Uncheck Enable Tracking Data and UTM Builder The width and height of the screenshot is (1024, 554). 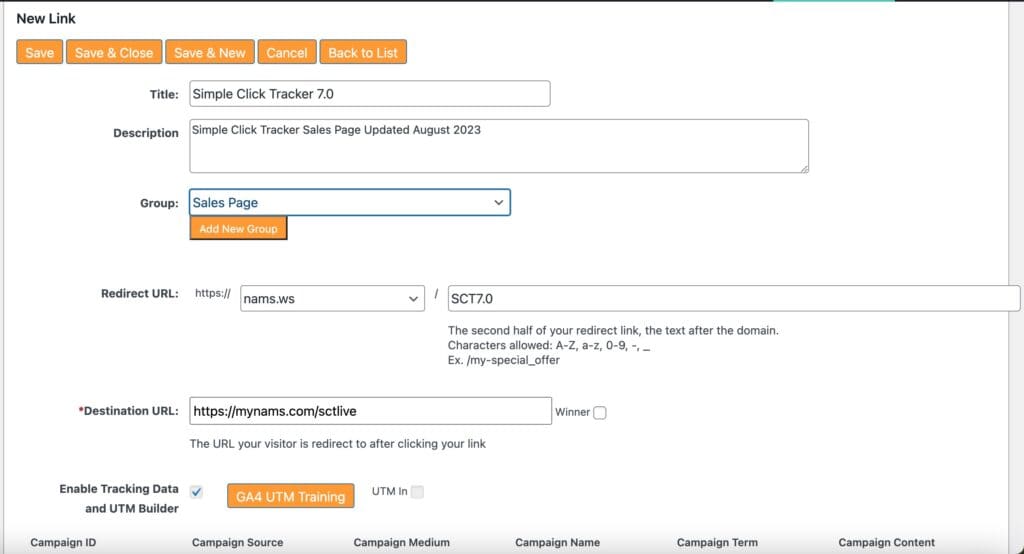(196, 492)
